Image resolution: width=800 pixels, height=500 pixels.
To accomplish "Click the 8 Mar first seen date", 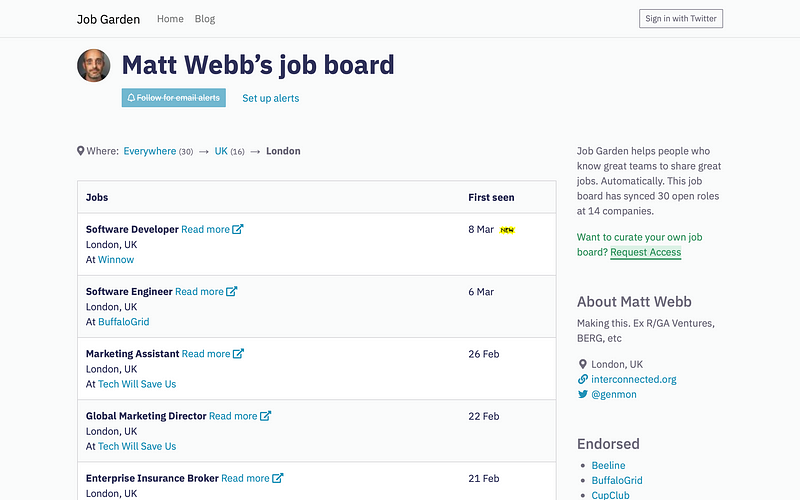I will tap(481, 230).
